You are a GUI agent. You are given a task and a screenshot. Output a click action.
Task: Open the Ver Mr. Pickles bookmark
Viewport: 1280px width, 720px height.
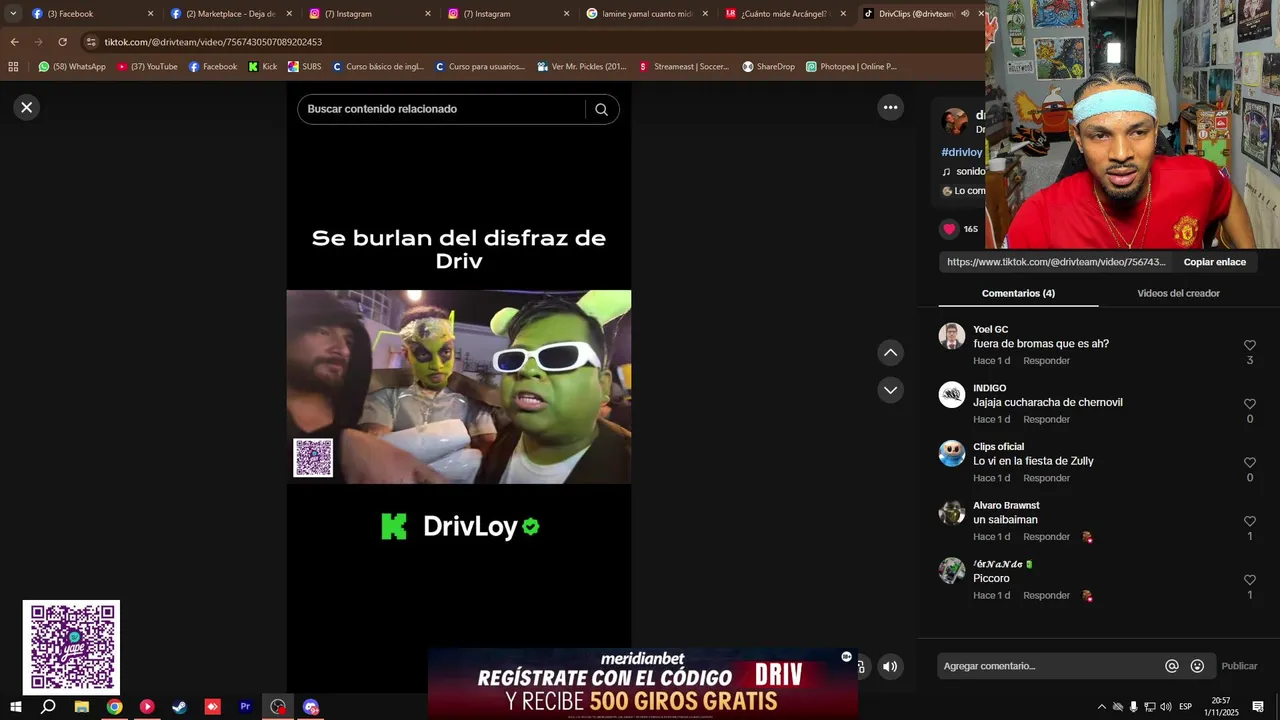[582, 67]
